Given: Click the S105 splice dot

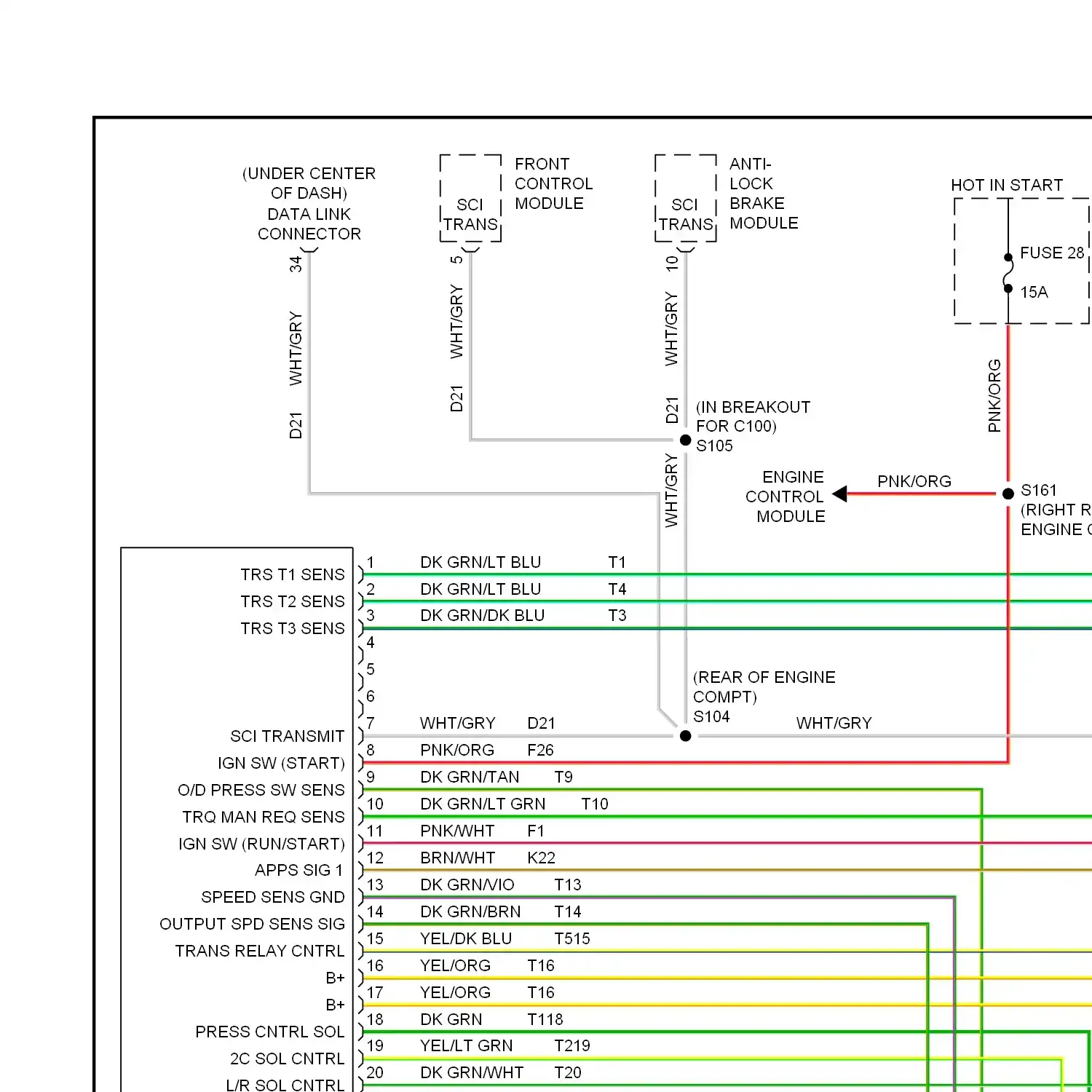Looking at the screenshot, I should click(685, 440).
